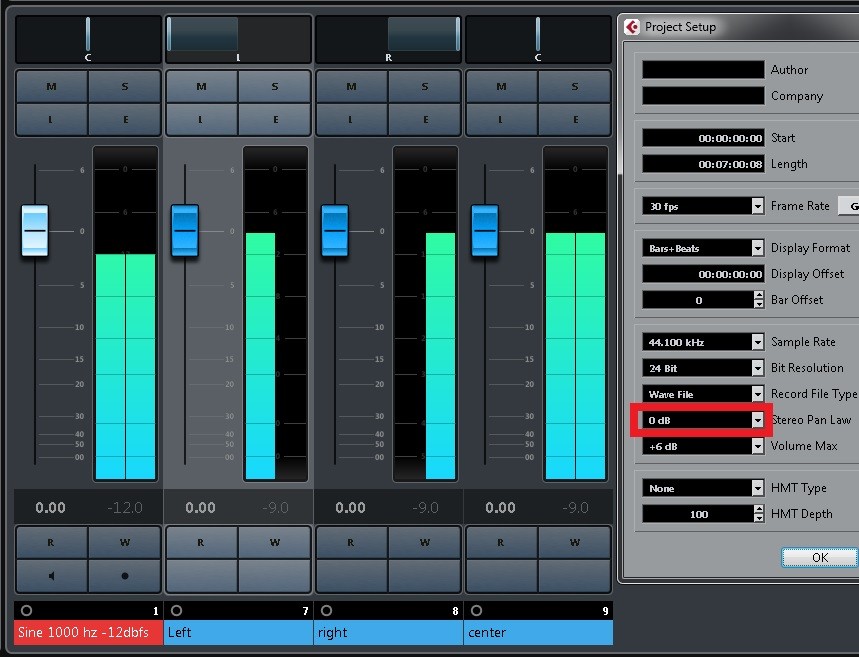Click the pan control of center channel
Screen dimensions: 859x657
point(538,39)
